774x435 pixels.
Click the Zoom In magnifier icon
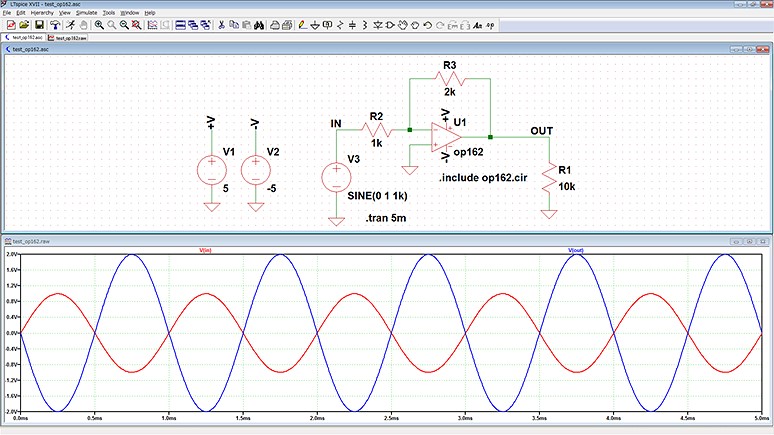[100, 24]
